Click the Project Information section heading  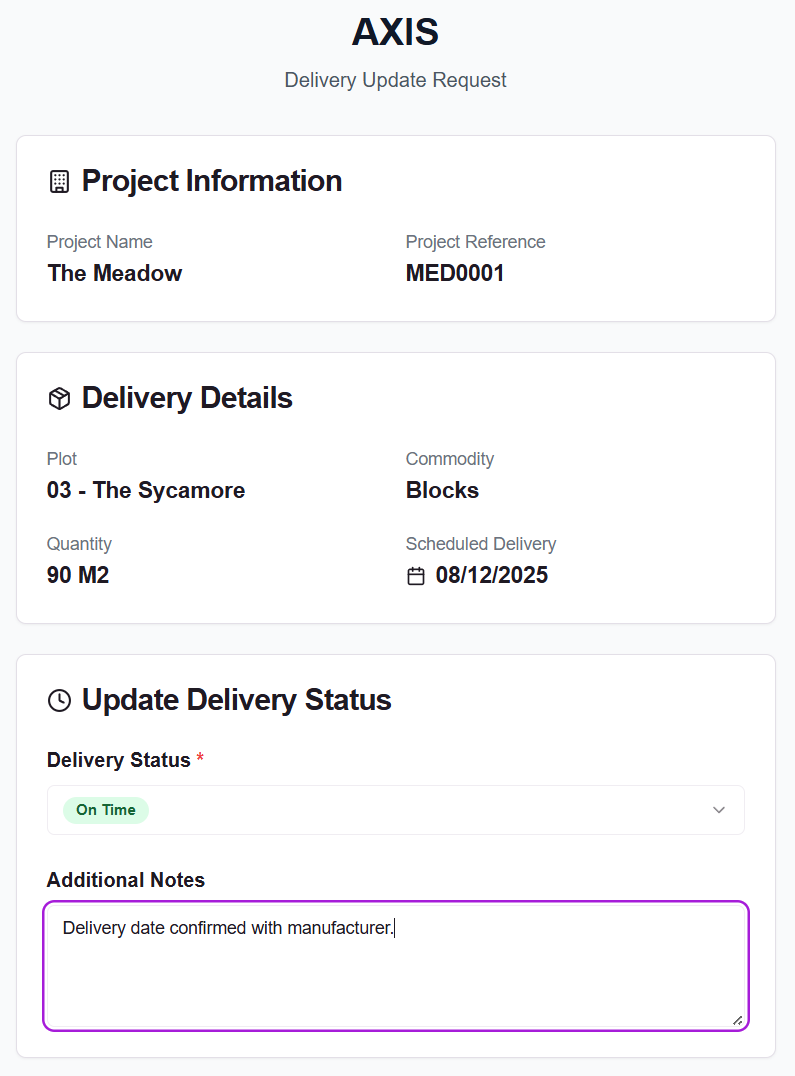point(212,181)
